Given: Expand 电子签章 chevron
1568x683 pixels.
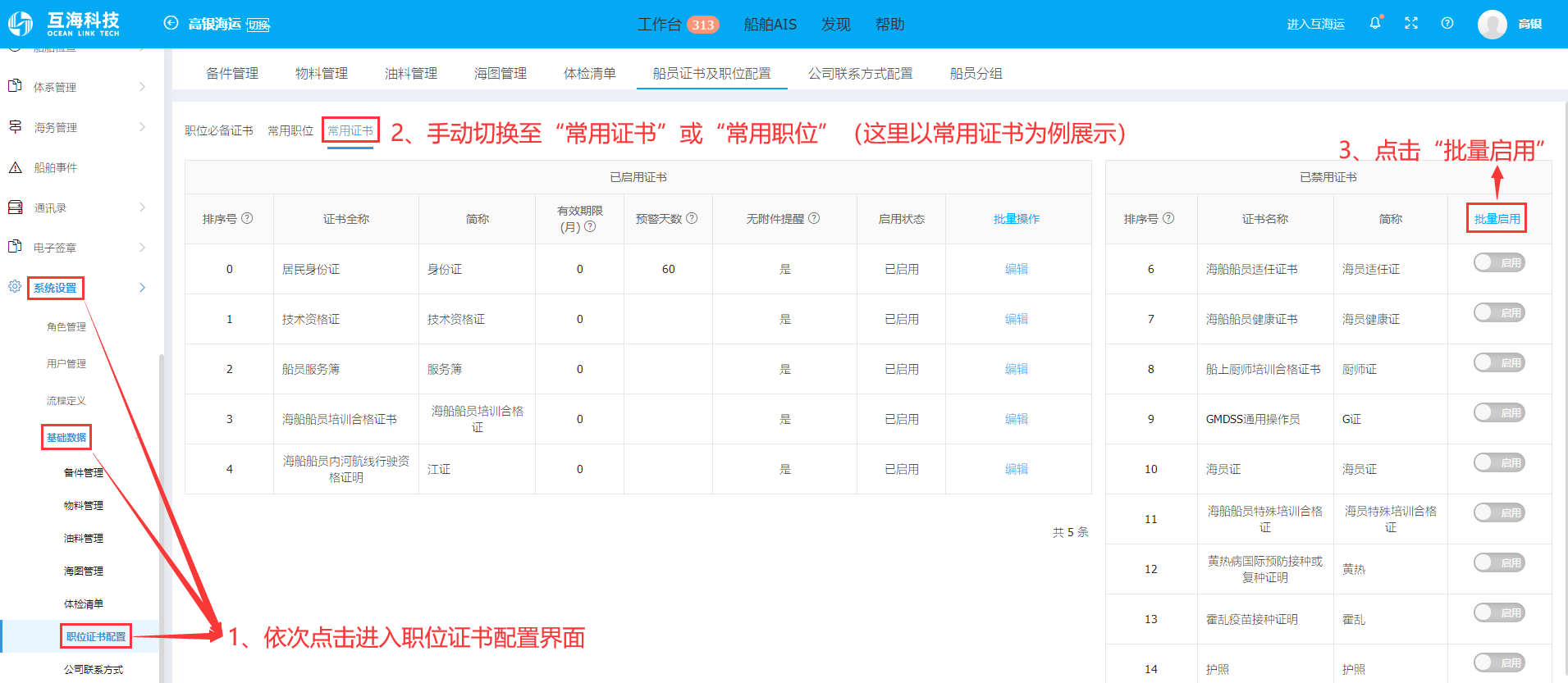Looking at the screenshot, I should (x=142, y=248).
